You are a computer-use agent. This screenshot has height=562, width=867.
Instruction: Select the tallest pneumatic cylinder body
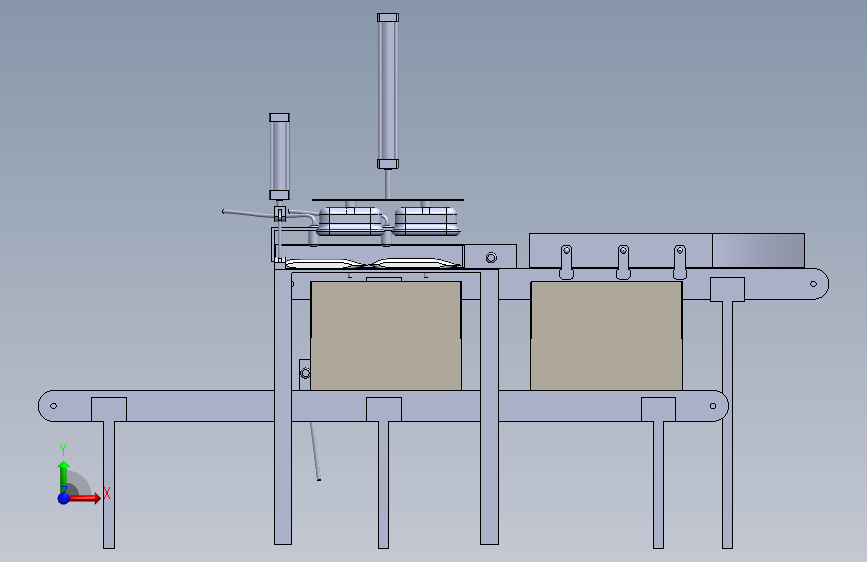[x=388, y=91]
